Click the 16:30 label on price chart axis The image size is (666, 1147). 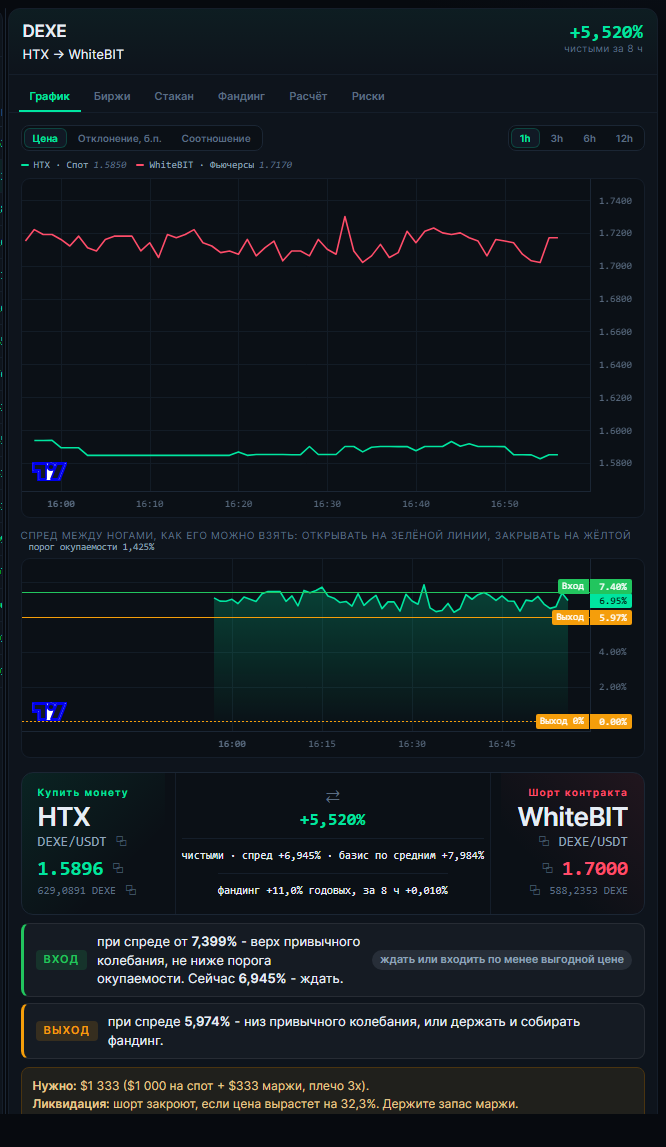(x=327, y=504)
